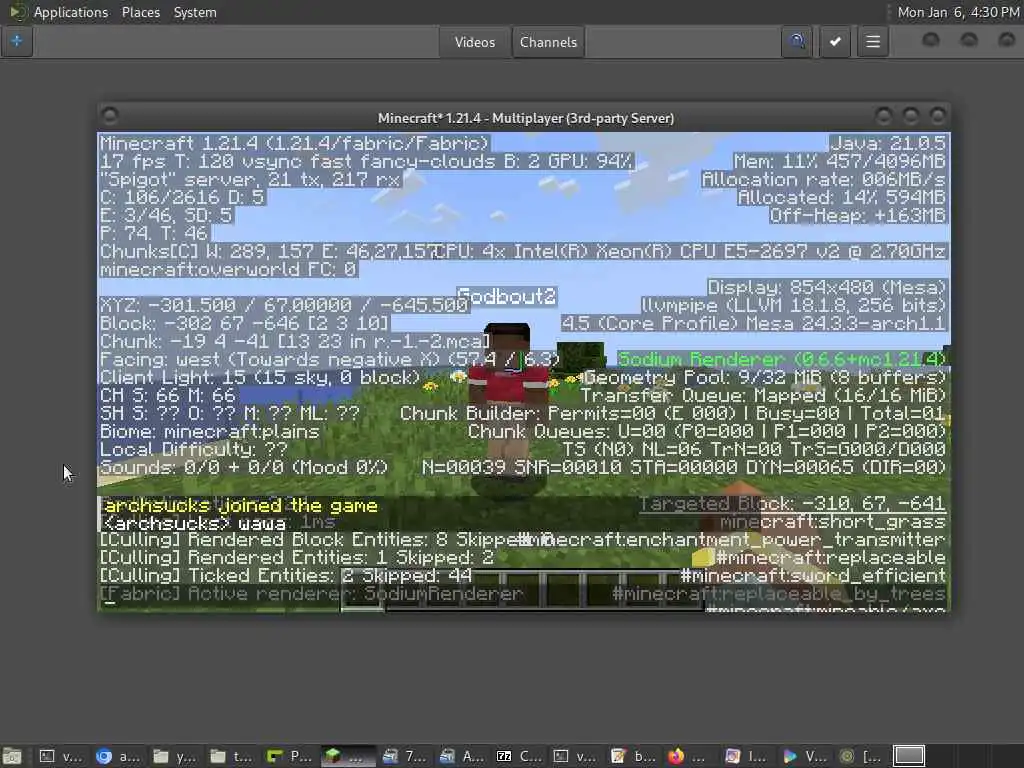
Task: Open the Chromium taskbar item labeled a...
Action: click(118, 756)
